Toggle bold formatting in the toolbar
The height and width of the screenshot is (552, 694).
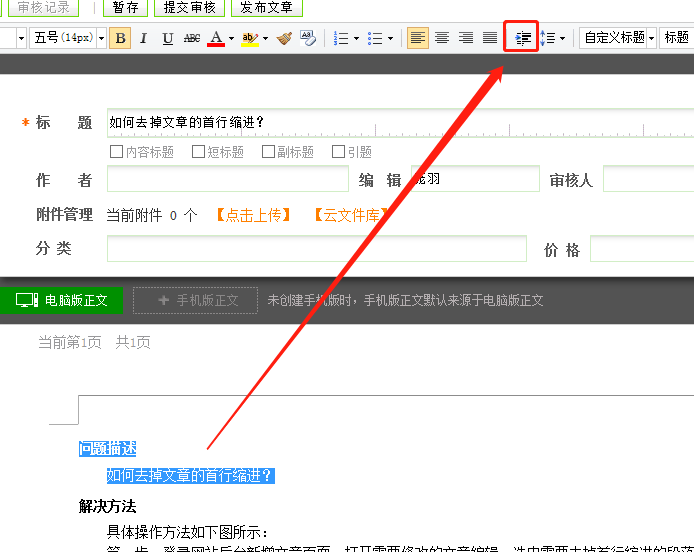click(121, 39)
